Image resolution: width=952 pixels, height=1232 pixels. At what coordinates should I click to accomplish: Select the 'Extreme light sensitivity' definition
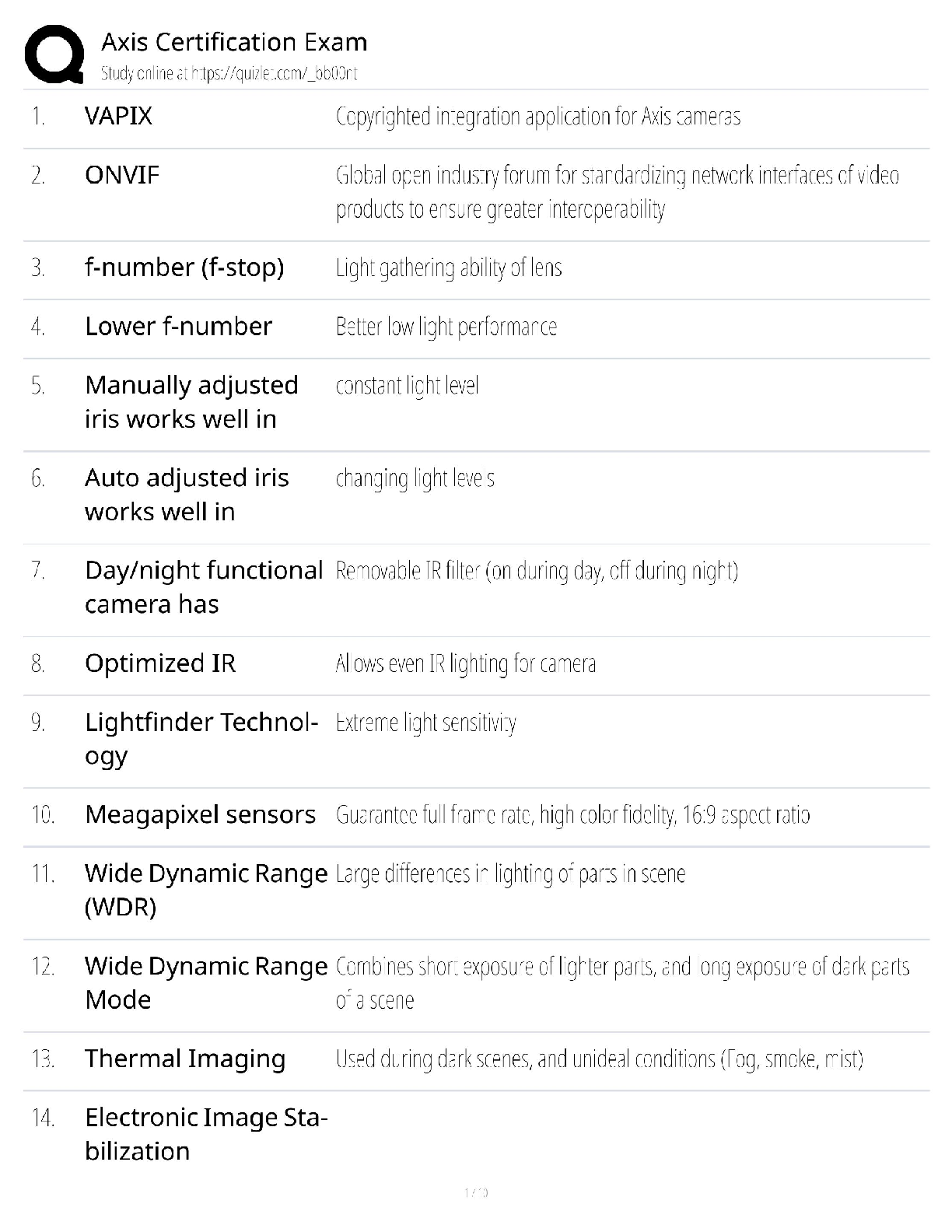[425, 723]
